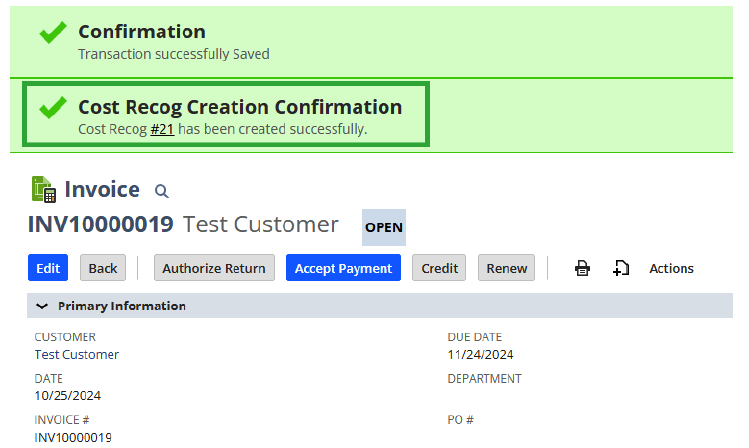This screenshot has width=749, height=448.
Task: Click the green invoice calculator icon
Action: point(44,189)
